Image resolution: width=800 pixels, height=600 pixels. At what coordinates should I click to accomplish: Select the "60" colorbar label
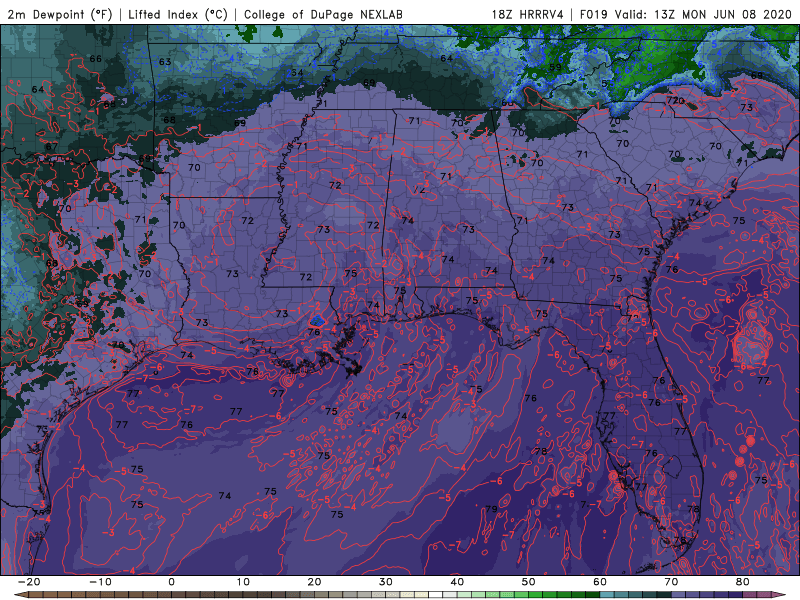(600, 582)
